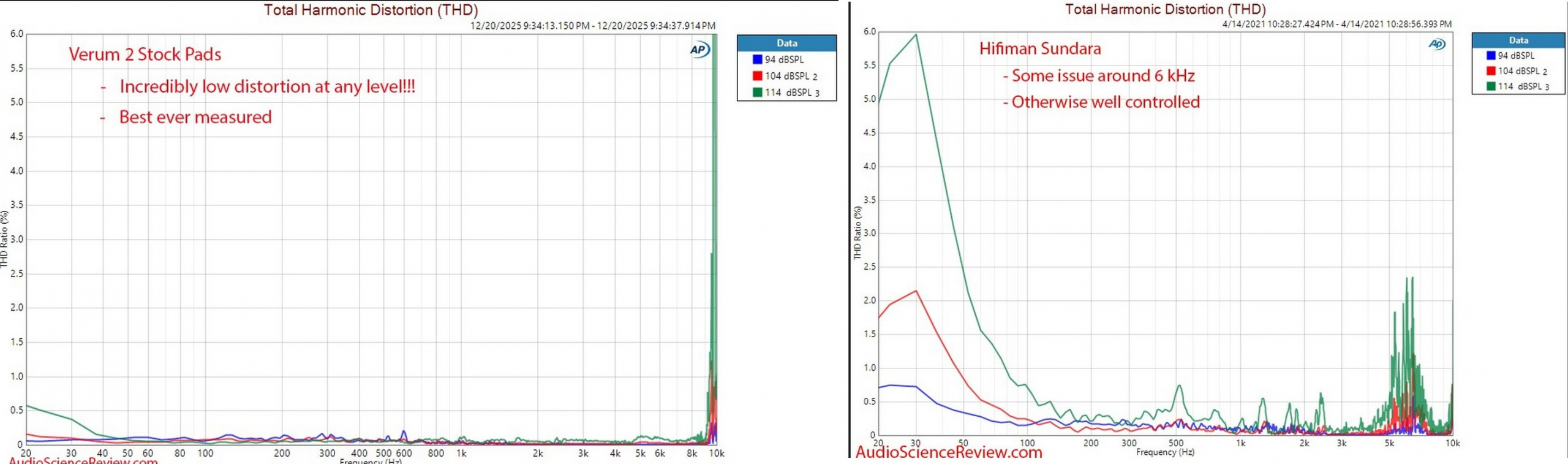Open AudioScienceReview.com watermark under the Verum chart
The height and width of the screenshot is (464, 1568).
tap(83, 460)
